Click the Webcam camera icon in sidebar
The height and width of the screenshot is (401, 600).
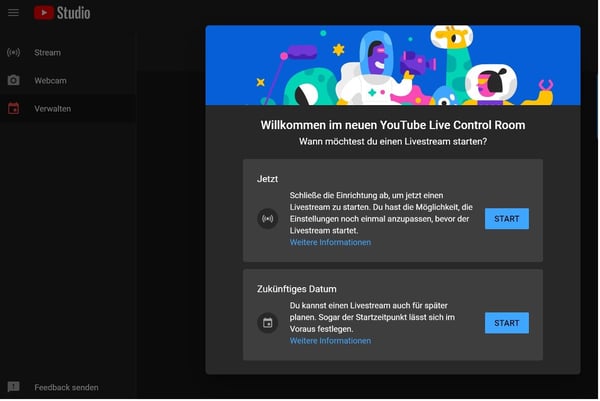point(13,80)
